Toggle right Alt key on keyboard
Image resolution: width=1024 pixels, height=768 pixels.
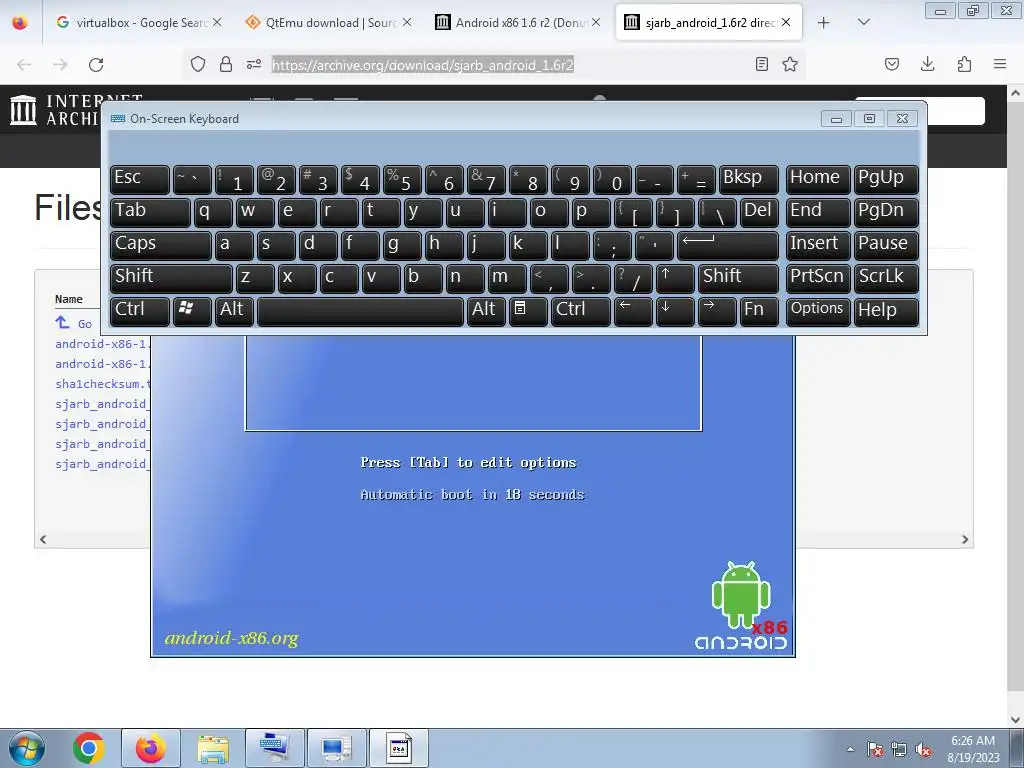point(486,311)
